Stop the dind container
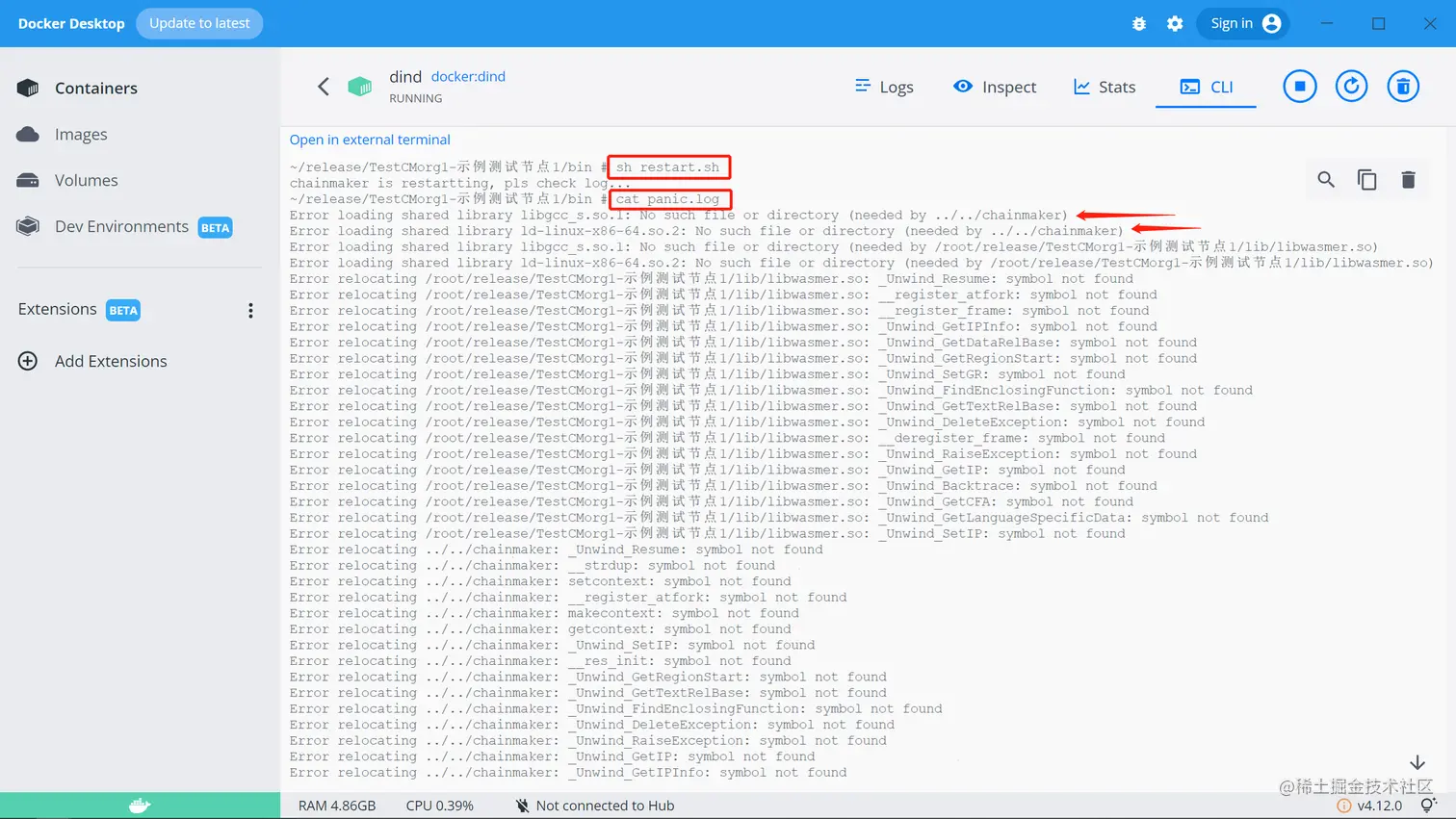1456x819 pixels. point(1300,87)
